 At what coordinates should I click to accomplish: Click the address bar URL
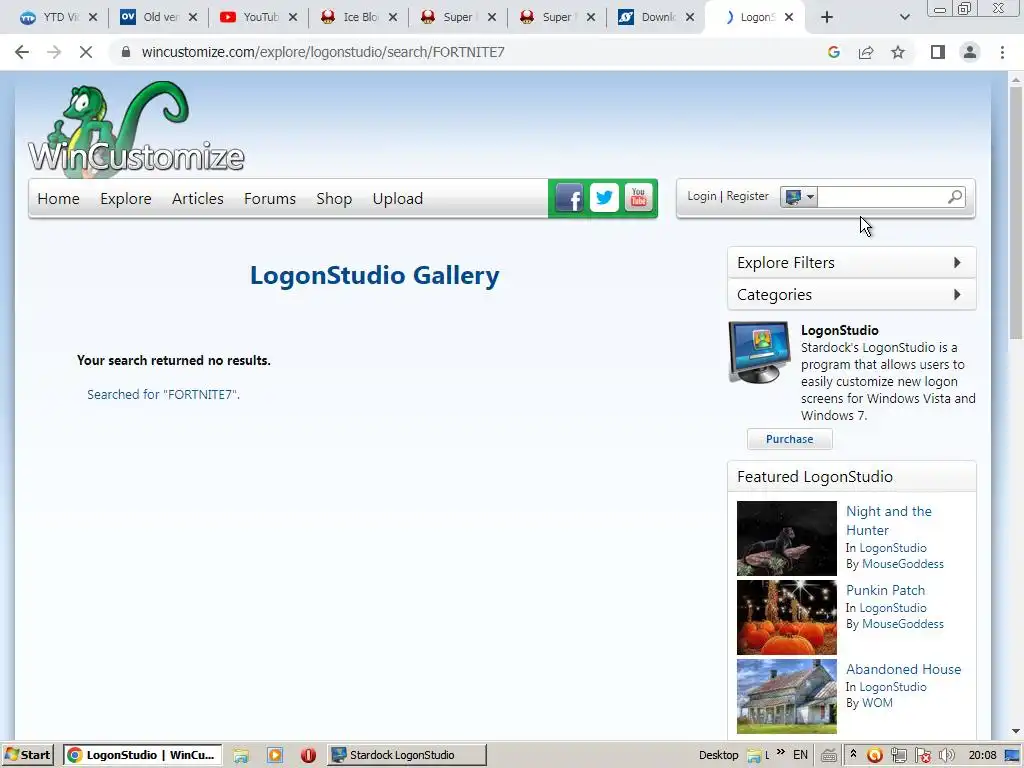[x=323, y=52]
